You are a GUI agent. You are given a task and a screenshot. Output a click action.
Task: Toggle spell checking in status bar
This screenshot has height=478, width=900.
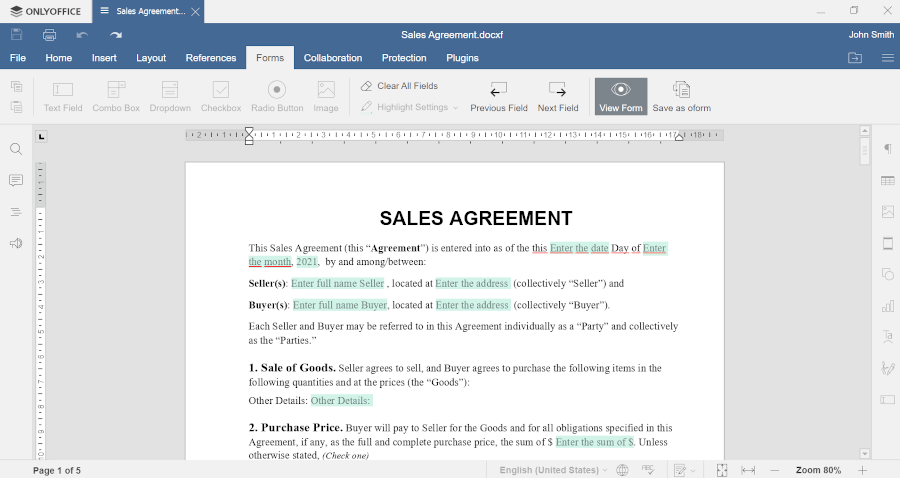(648, 470)
